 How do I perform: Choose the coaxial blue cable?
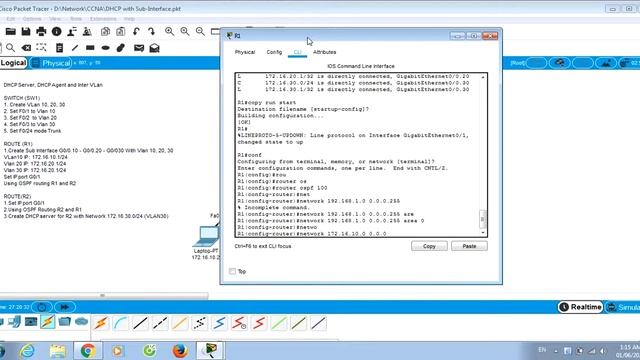coord(219,323)
